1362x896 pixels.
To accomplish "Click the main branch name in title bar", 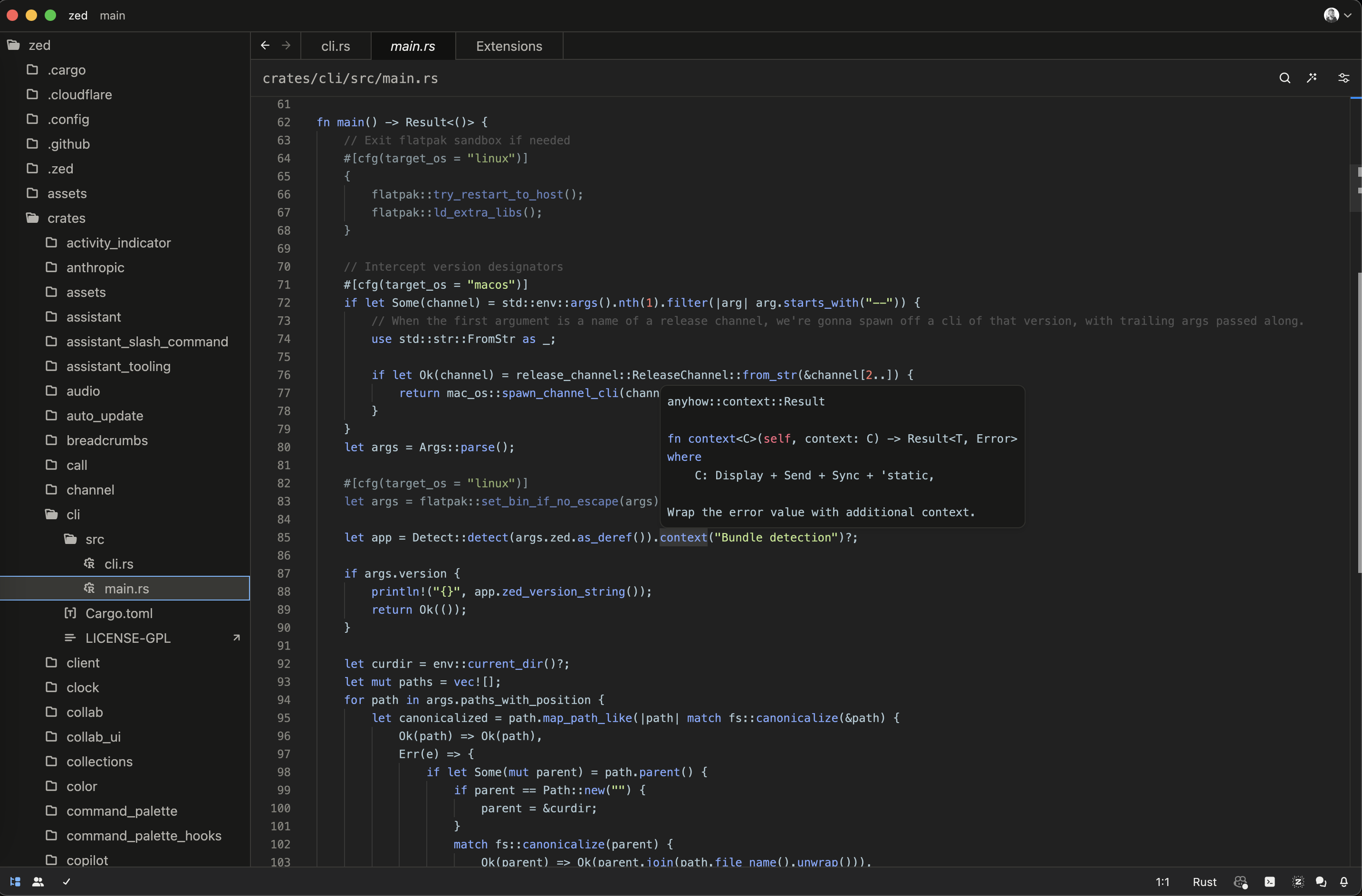I will (112, 16).
